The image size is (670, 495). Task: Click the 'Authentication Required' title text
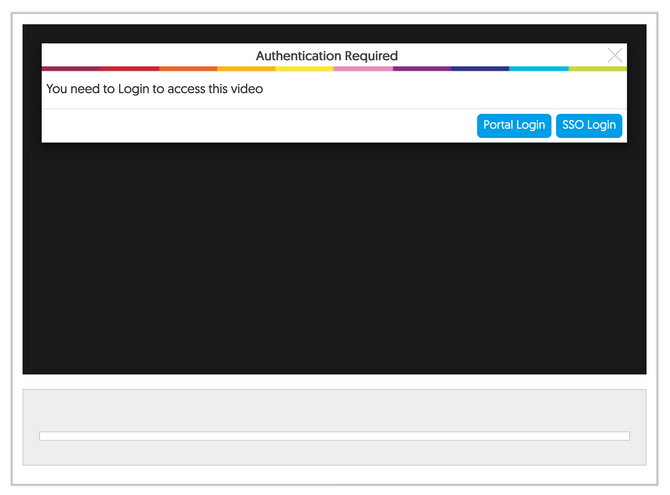pos(327,56)
